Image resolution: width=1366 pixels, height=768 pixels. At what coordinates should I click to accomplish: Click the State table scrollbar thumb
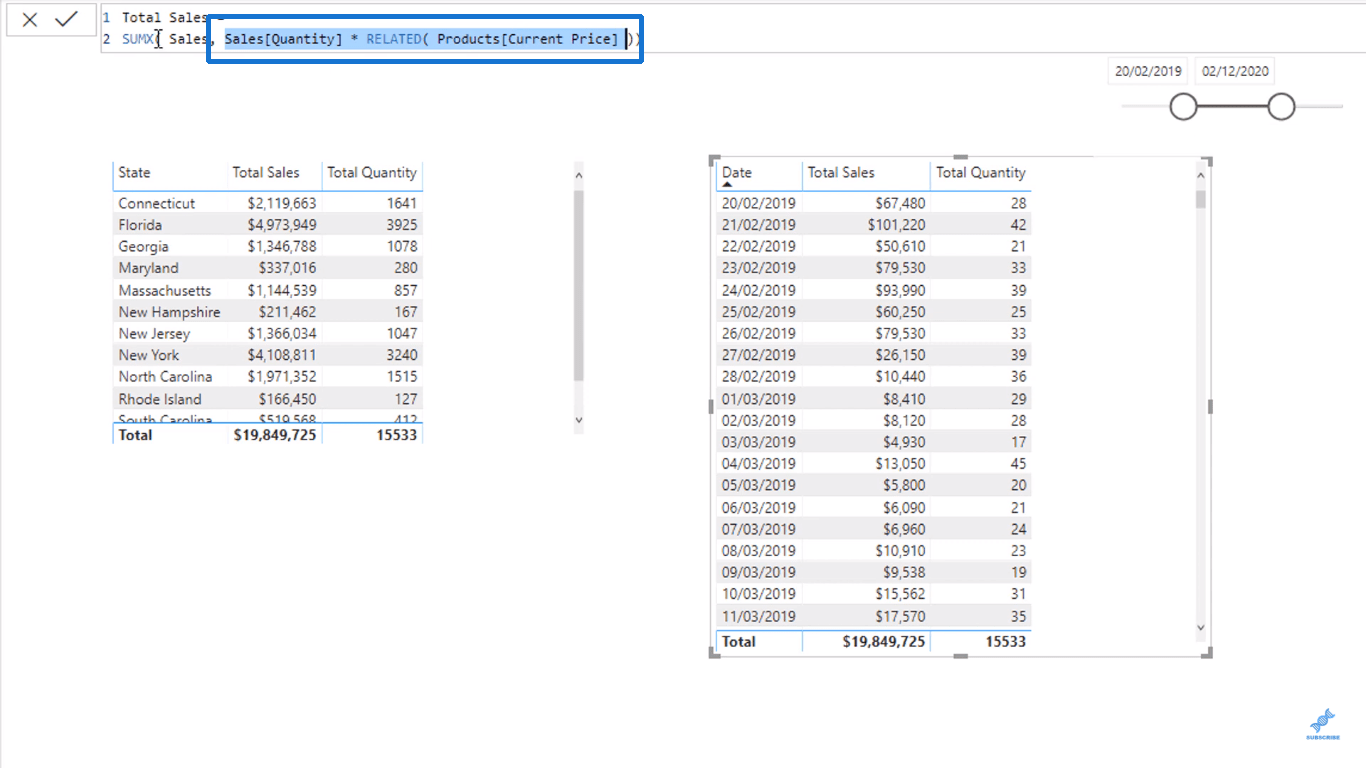578,285
